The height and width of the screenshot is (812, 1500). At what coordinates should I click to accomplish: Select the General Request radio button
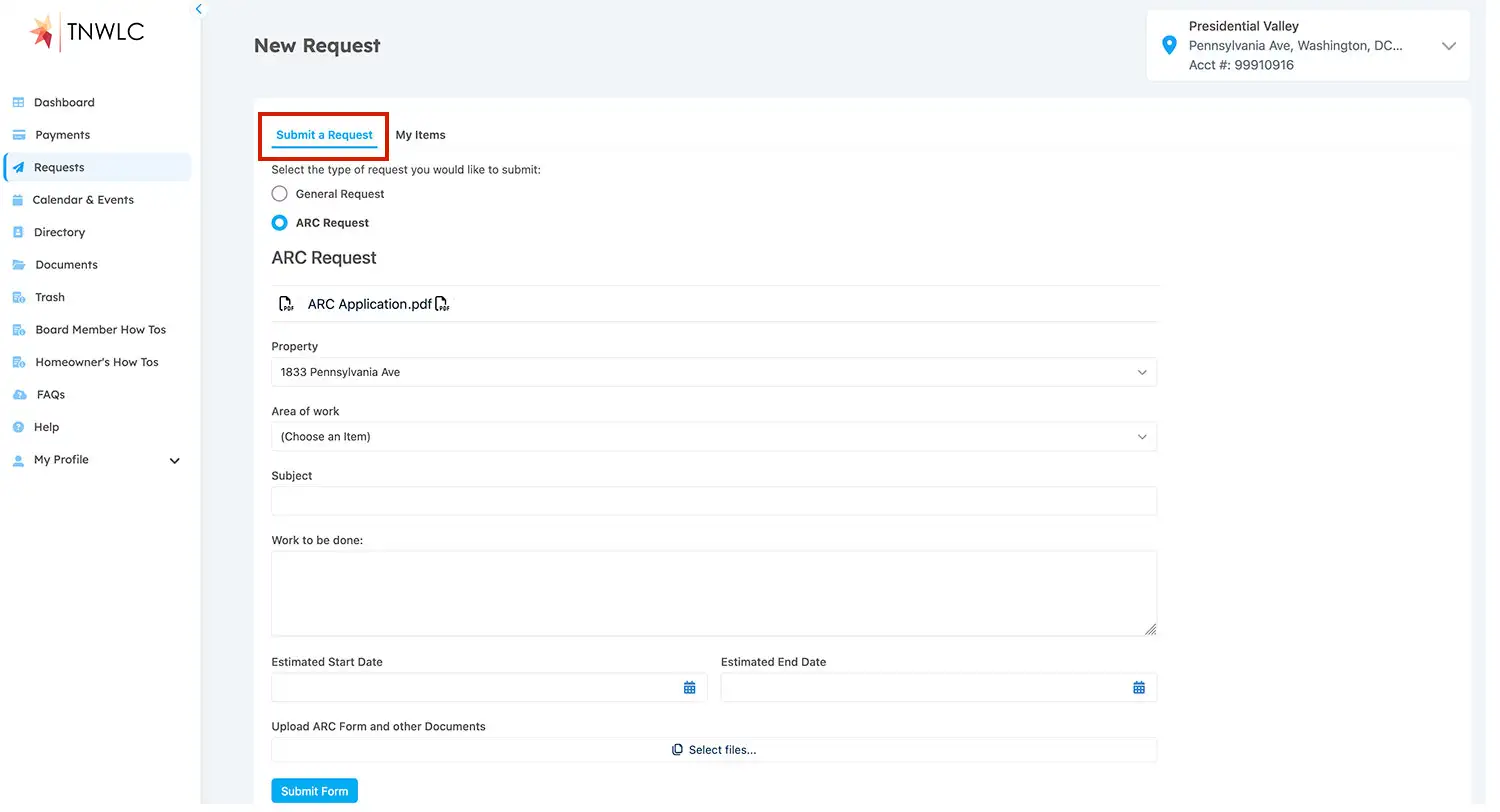(x=282, y=195)
